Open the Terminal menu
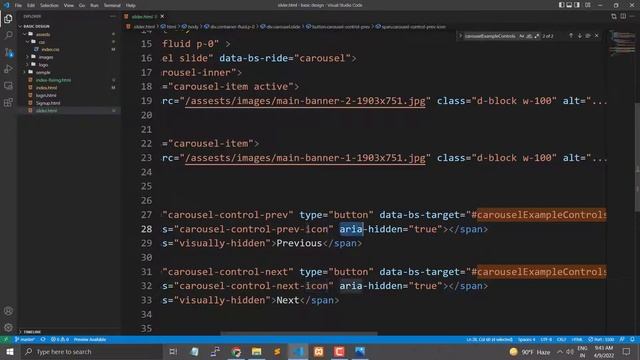The image size is (640, 360). click(112, 5)
